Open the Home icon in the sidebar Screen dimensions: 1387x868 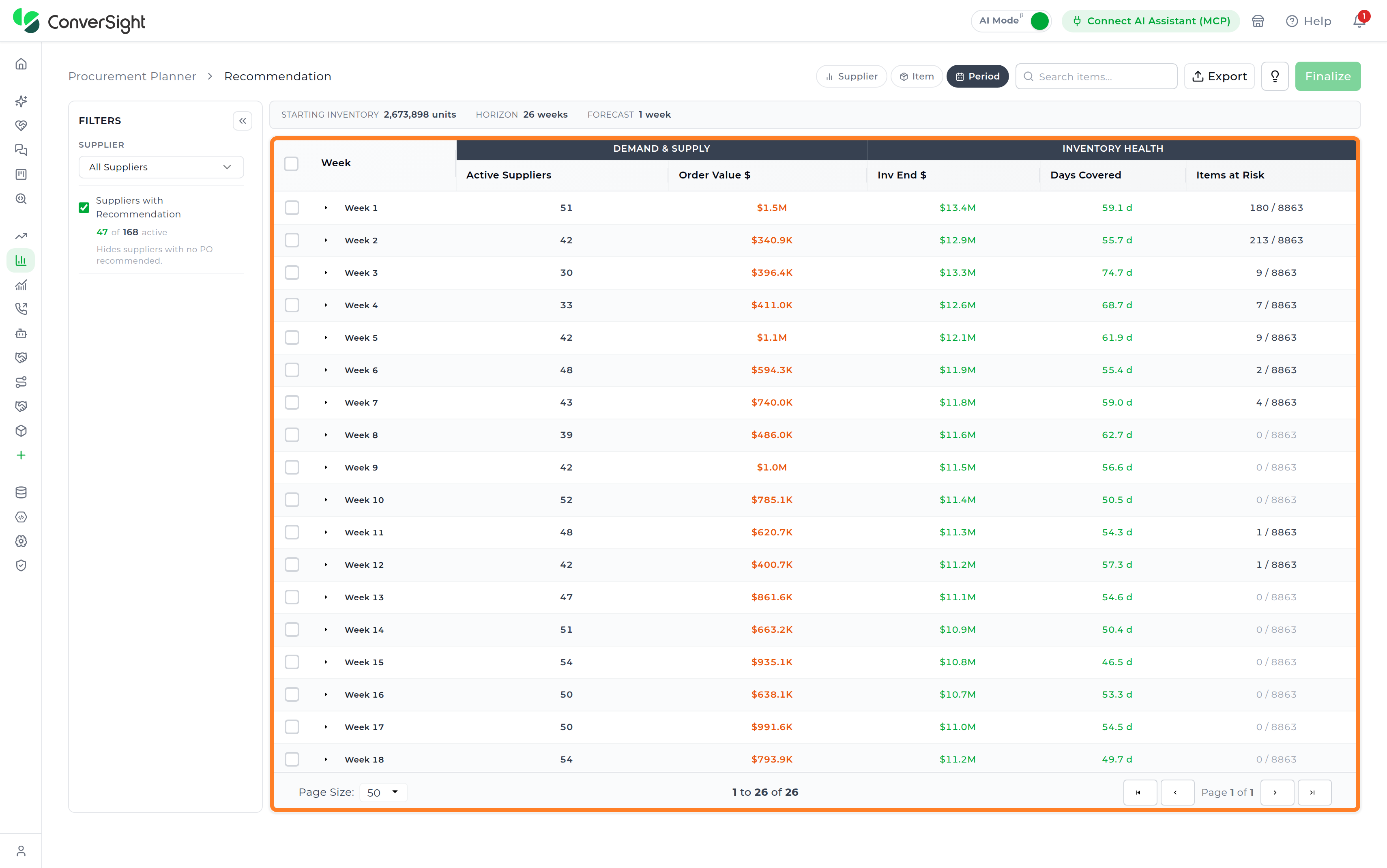point(21,64)
